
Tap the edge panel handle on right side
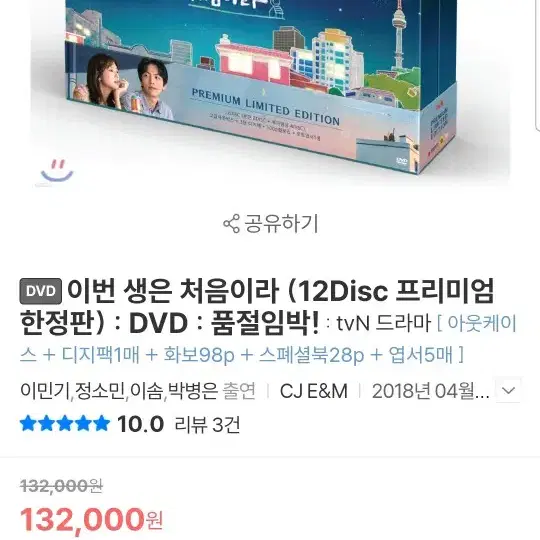538,65
